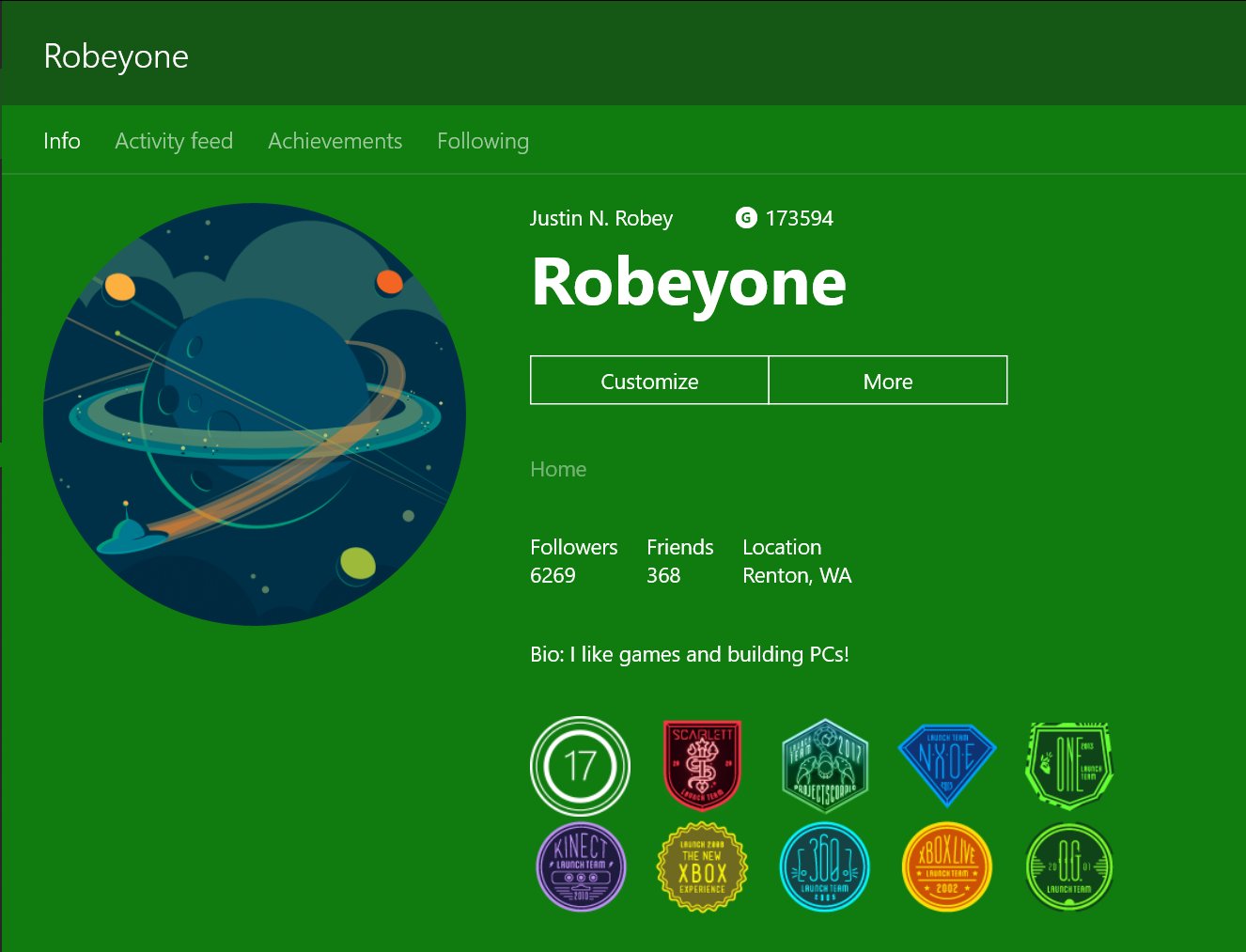Screen dimensions: 1246x952
Task: Select the green ONE launch team badge
Action: click(x=1069, y=765)
